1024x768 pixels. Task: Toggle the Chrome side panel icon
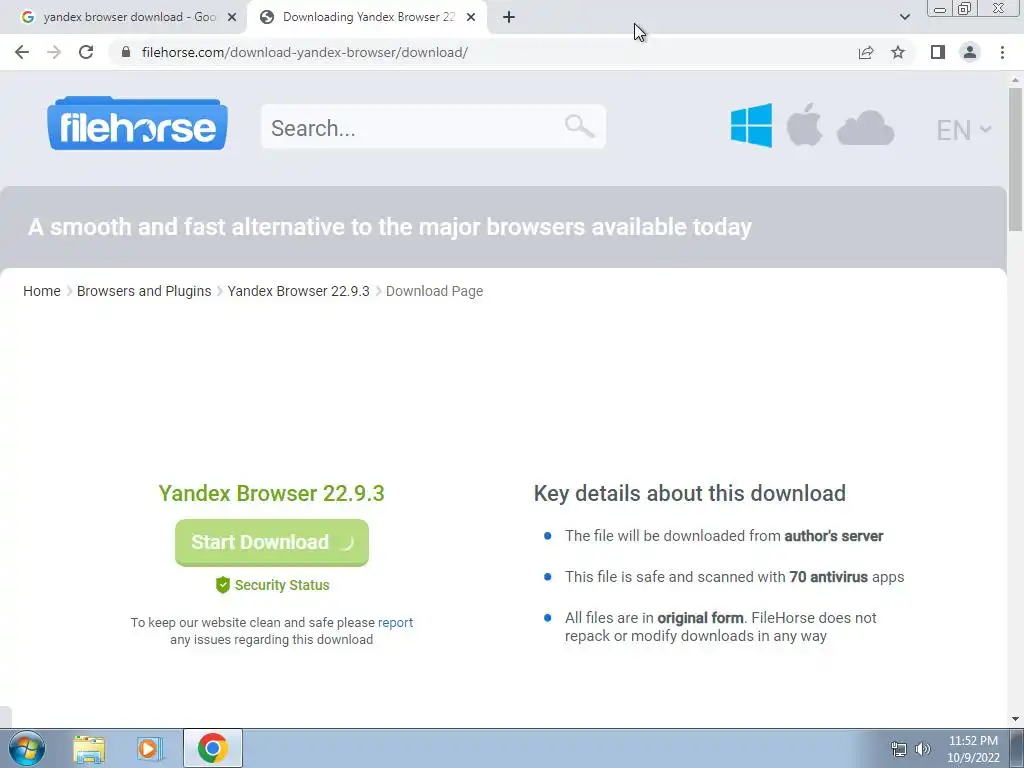point(938,52)
